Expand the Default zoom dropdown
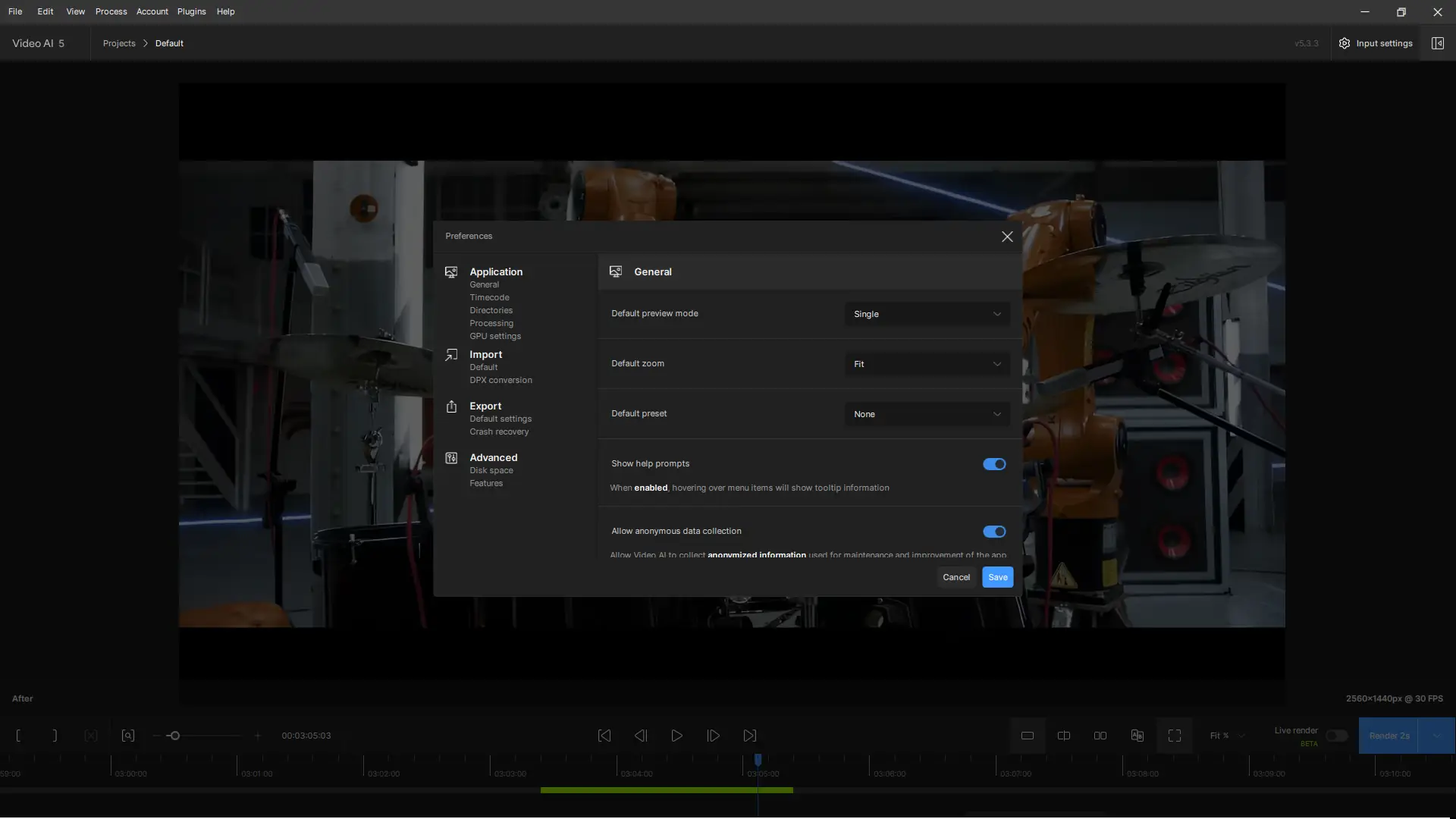Image resolution: width=1456 pixels, height=819 pixels. pos(927,364)
